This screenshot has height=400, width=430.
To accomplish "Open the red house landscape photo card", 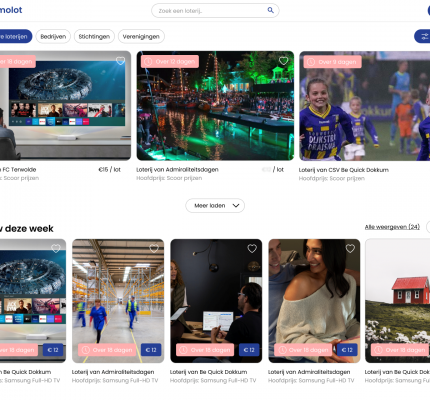I will point(397,301).
